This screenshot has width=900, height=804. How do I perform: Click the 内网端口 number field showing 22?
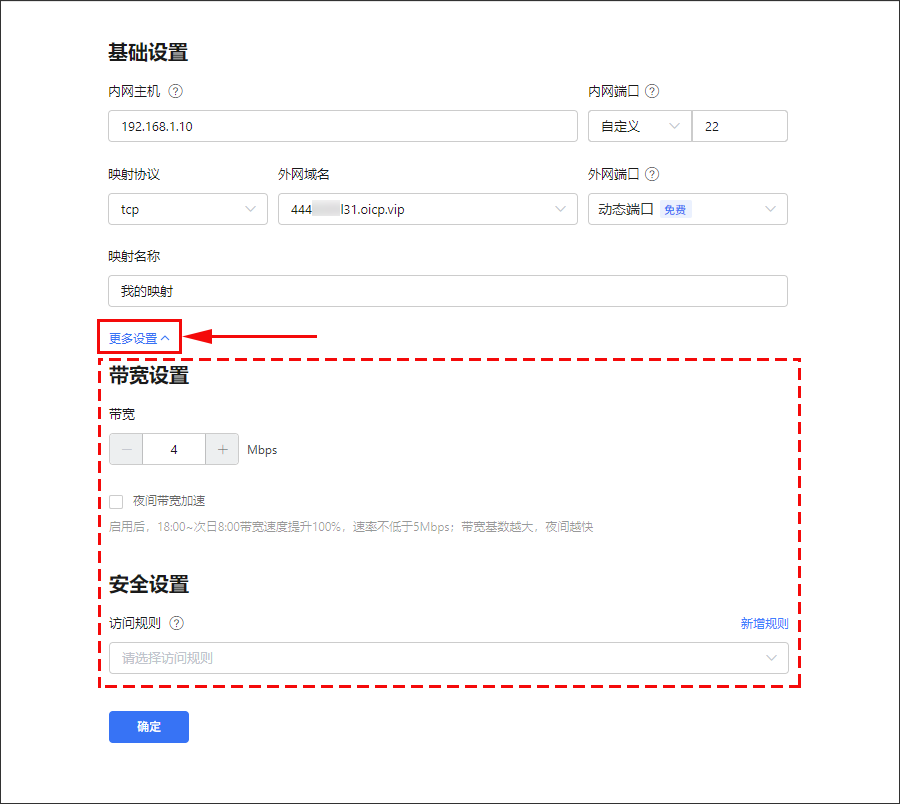pyautogui.click(x=740, y=126)
